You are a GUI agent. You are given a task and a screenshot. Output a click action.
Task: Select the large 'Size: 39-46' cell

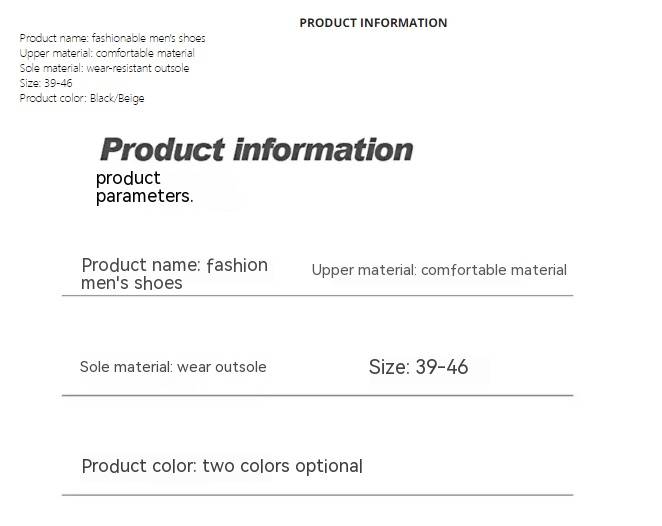click(418, 367)
